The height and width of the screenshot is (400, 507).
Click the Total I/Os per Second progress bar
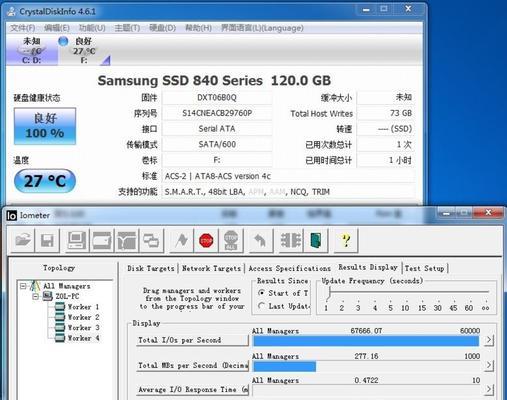(366, 341)
